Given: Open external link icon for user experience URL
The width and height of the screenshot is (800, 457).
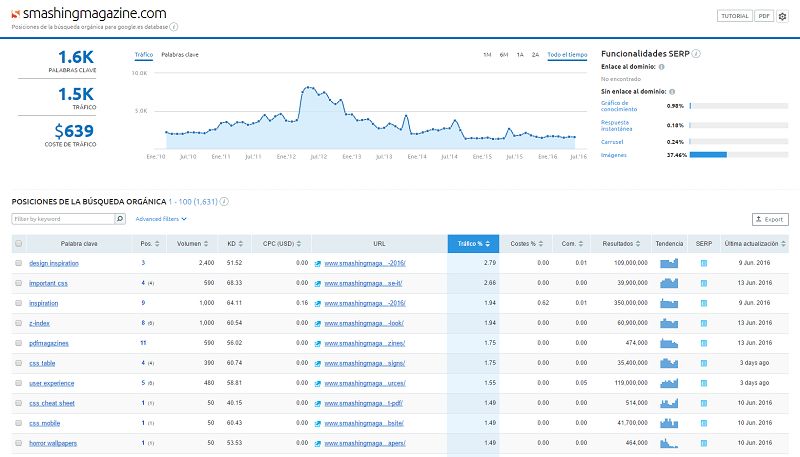Looking at the screenshot, I should [x=317, y=384].
